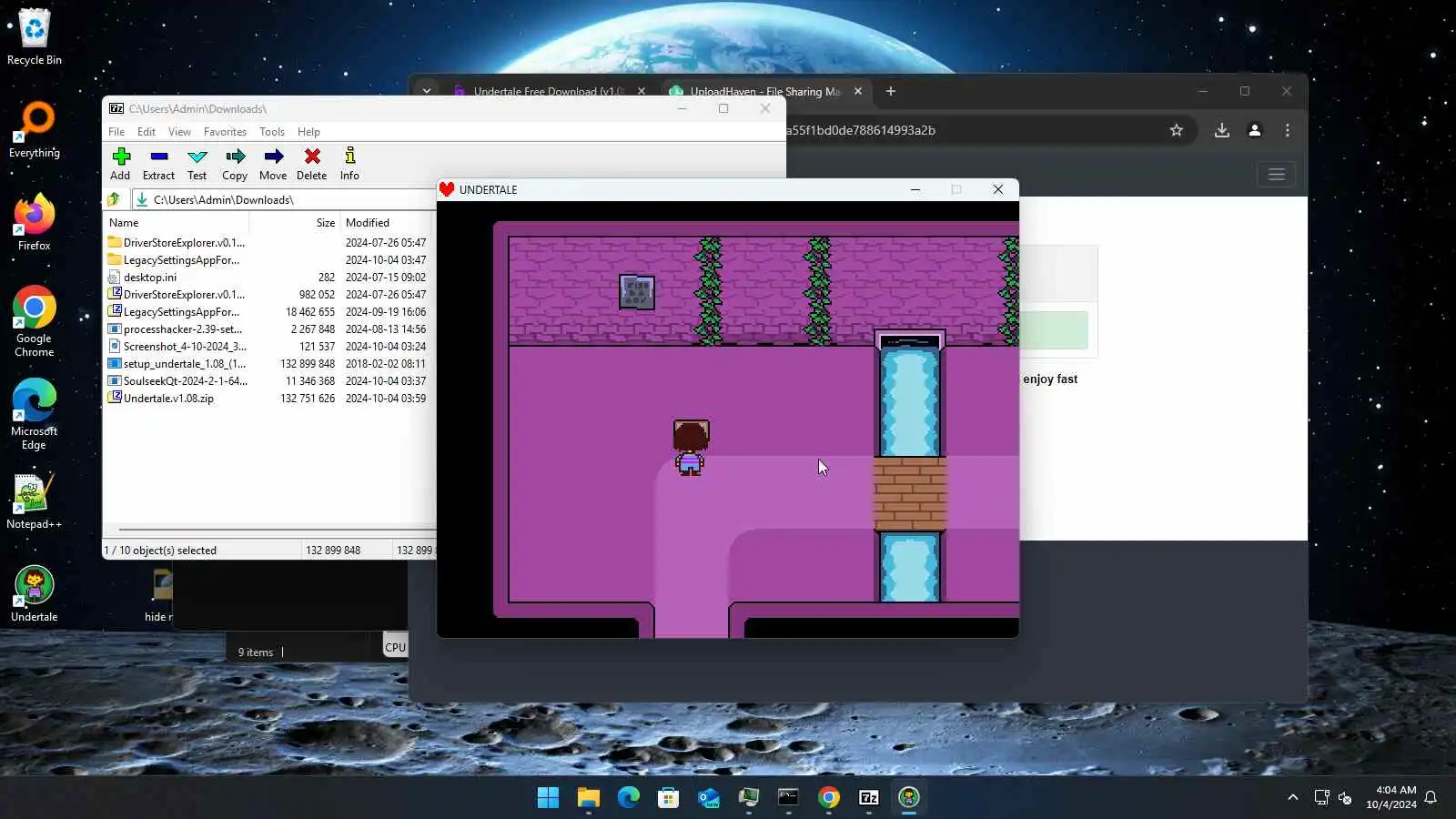This screenshot has height=819, width=1456.
Task: Extract the selected archive with 7-Zip
Action: 158,164
